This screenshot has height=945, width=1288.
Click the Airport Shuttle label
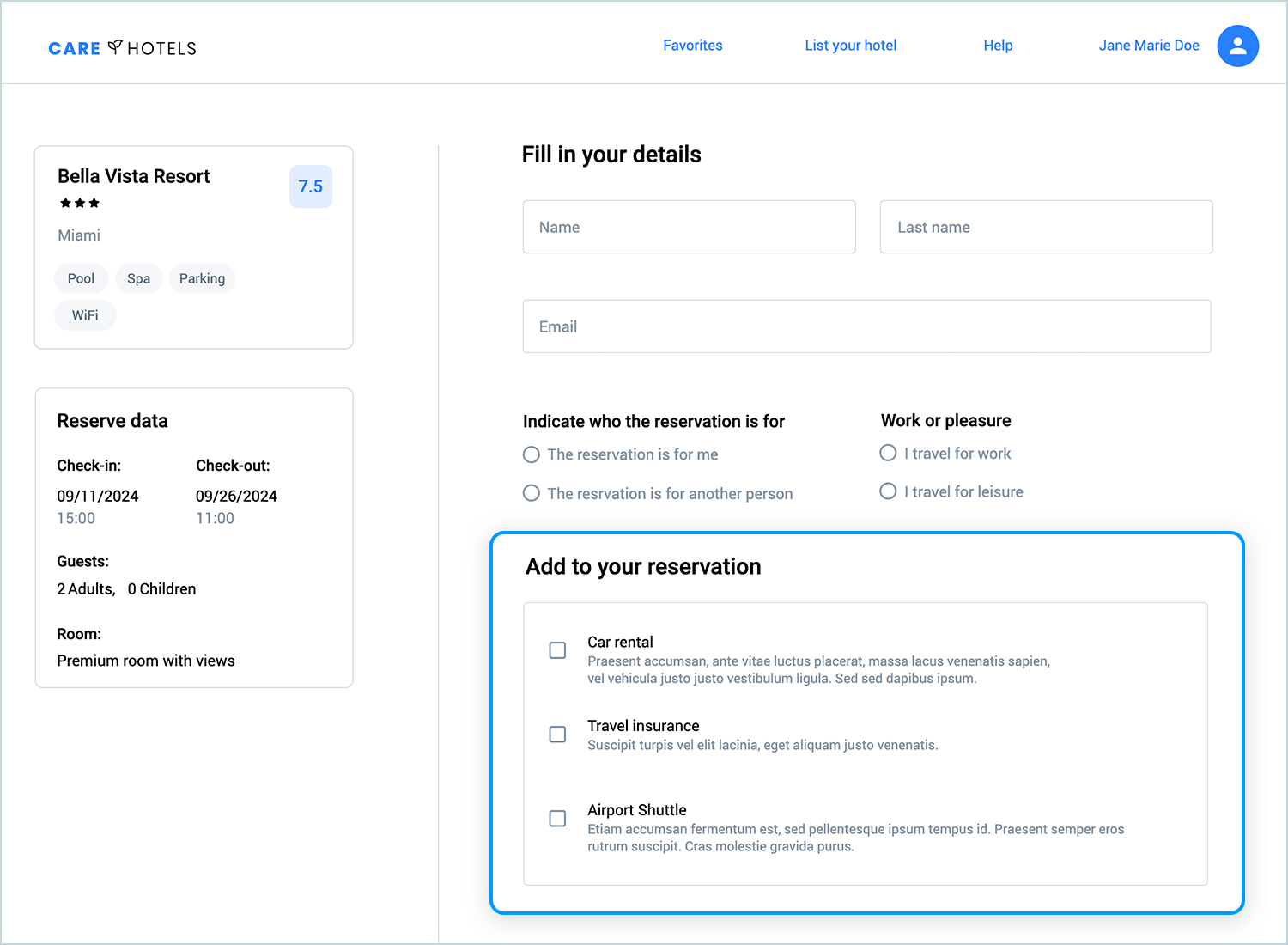637,810
